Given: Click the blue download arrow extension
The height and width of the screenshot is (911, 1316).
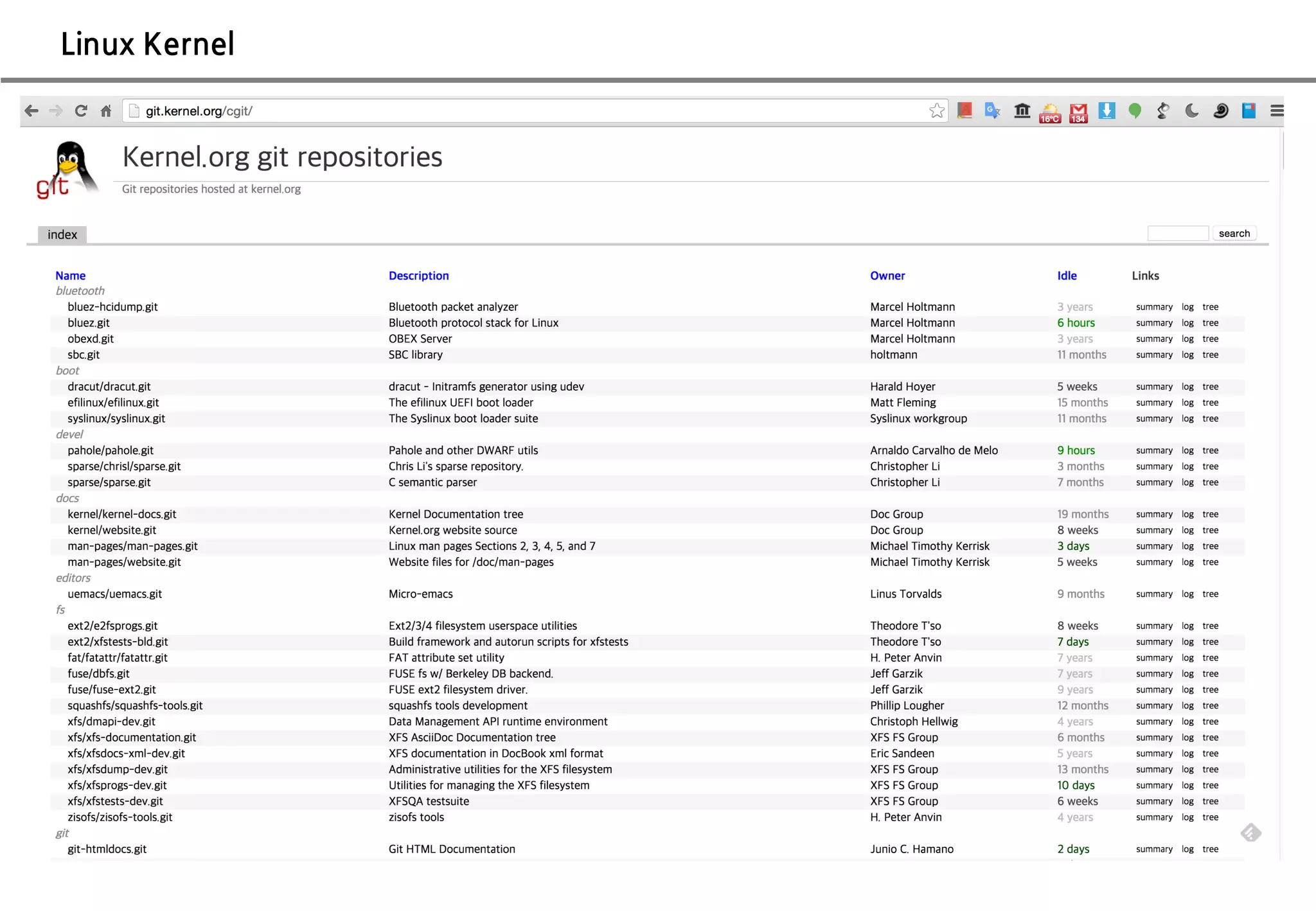Looking at the screenshot, I should tap(1107, 111).
